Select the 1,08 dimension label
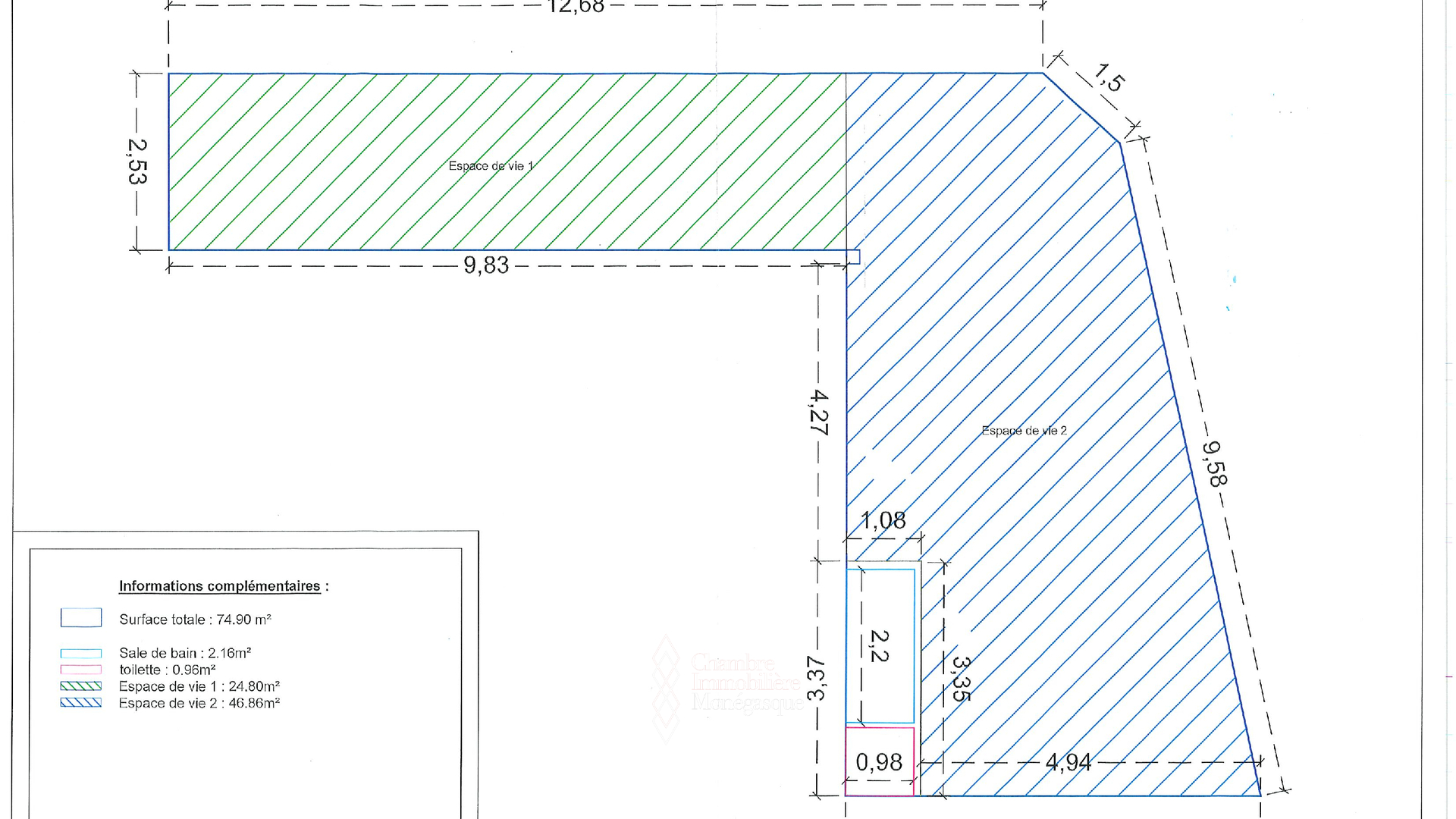The height and width of the screenshot is (819, 1456). [x=883, y=521]
